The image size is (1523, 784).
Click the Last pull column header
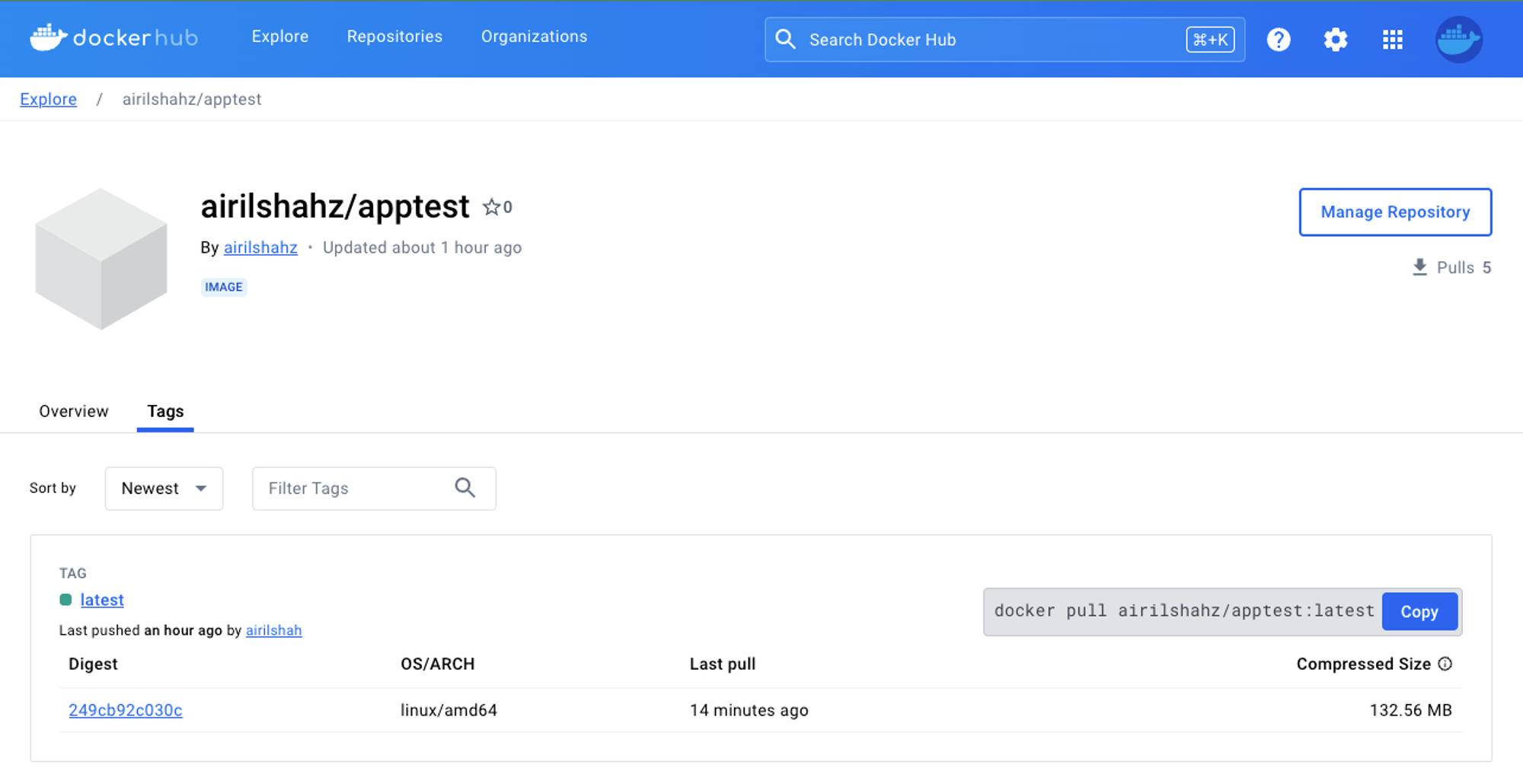coord(723,664)
